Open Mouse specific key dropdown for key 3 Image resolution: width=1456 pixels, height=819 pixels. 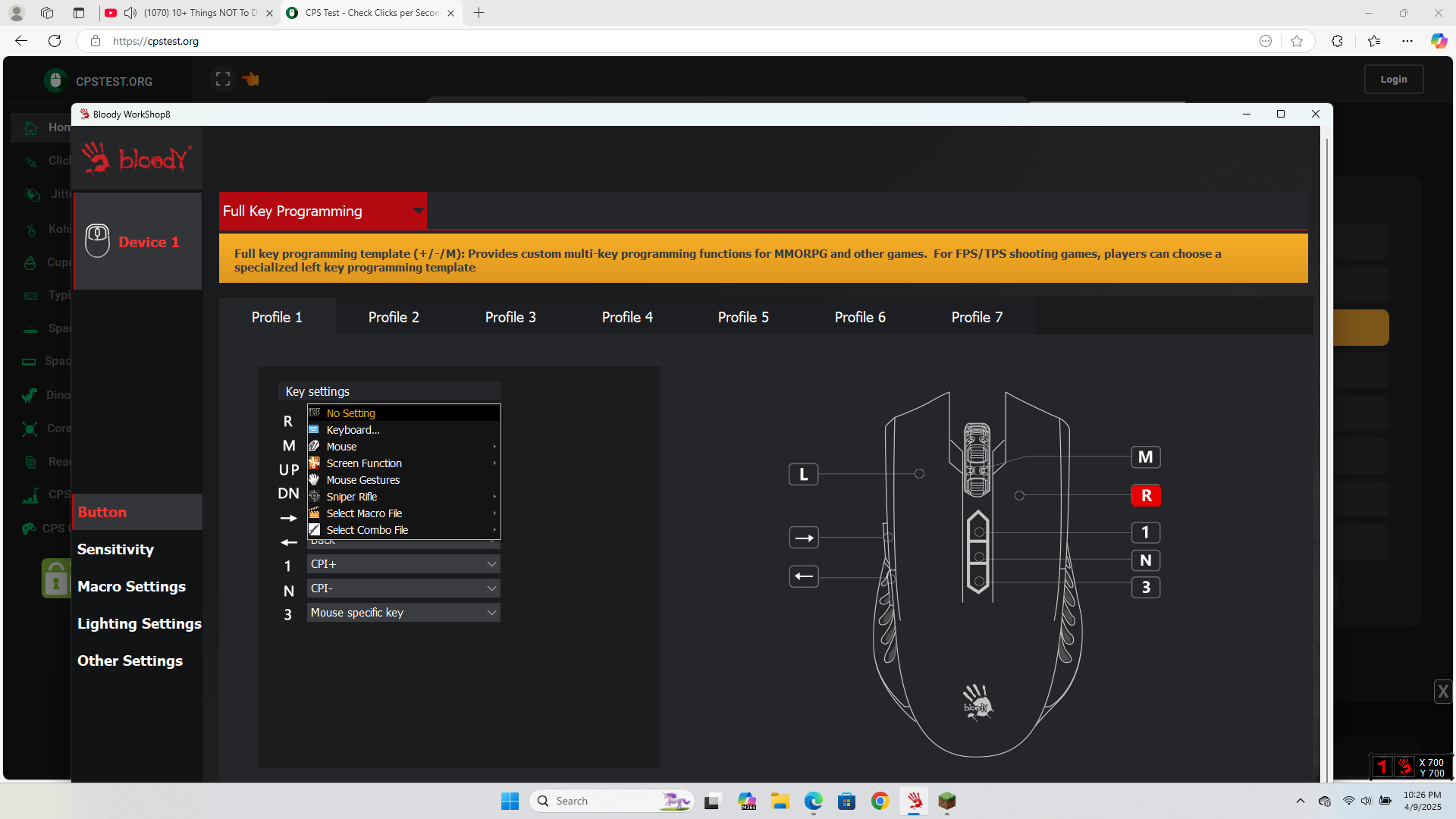pyautogui.click(x=403, y=613)
